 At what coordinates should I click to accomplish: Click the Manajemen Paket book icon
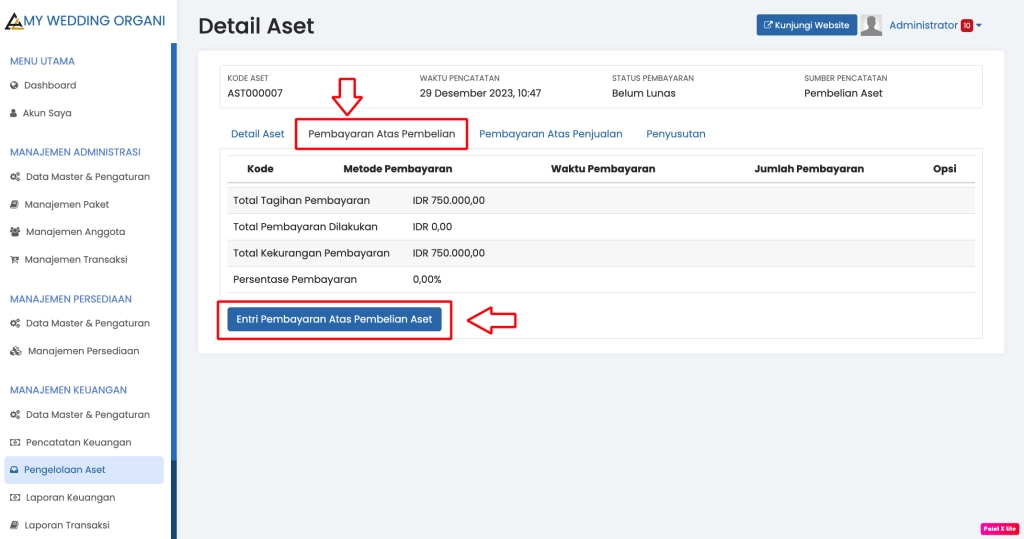point(14,205)
